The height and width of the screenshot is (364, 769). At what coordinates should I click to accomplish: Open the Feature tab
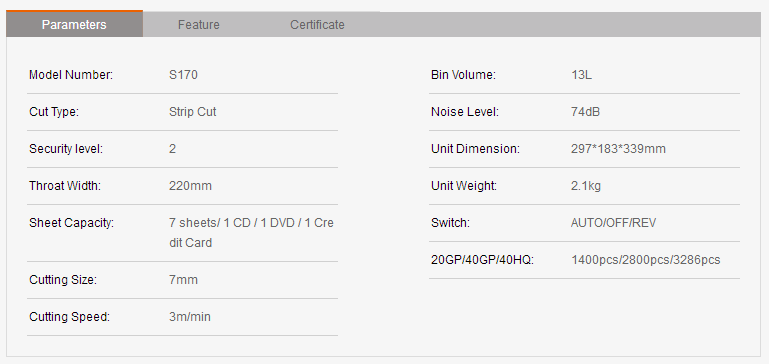(x=199, y=25)
